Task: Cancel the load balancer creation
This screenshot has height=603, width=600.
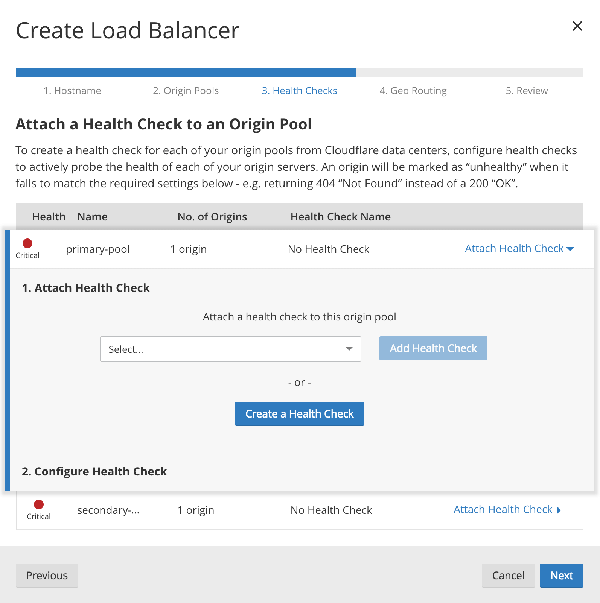Action: coord(508,575)
